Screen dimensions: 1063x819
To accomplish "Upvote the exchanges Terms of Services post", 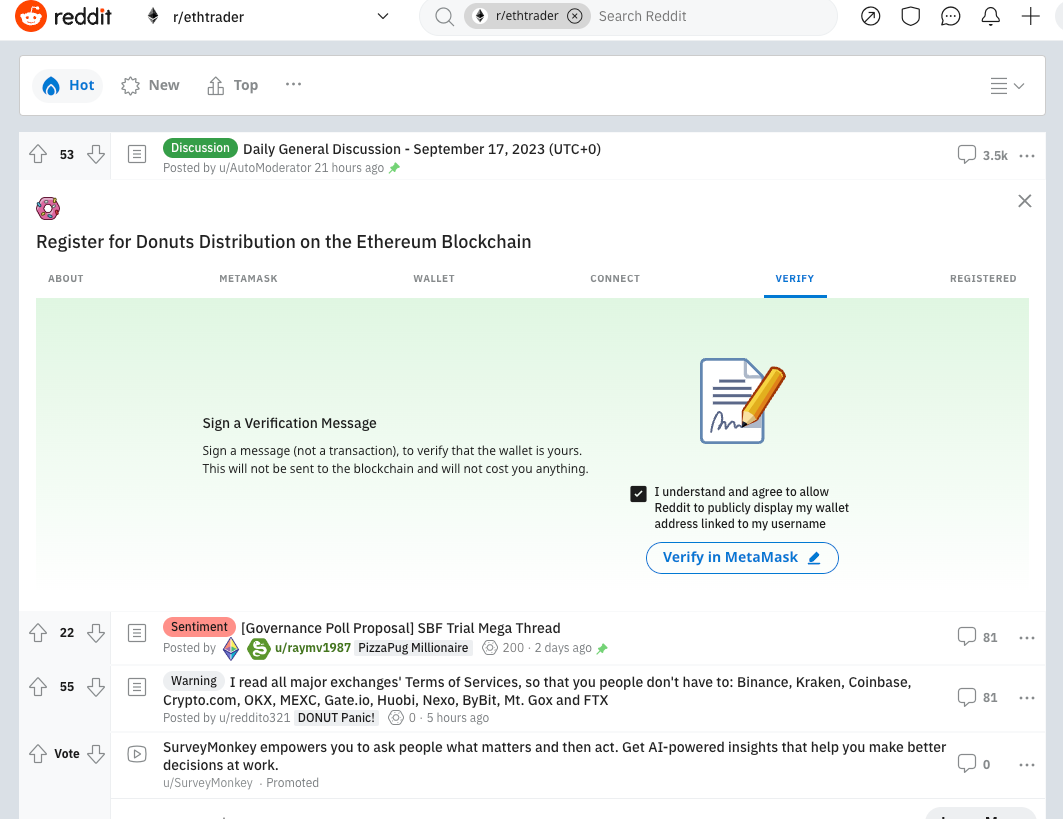I will point(38,687).
